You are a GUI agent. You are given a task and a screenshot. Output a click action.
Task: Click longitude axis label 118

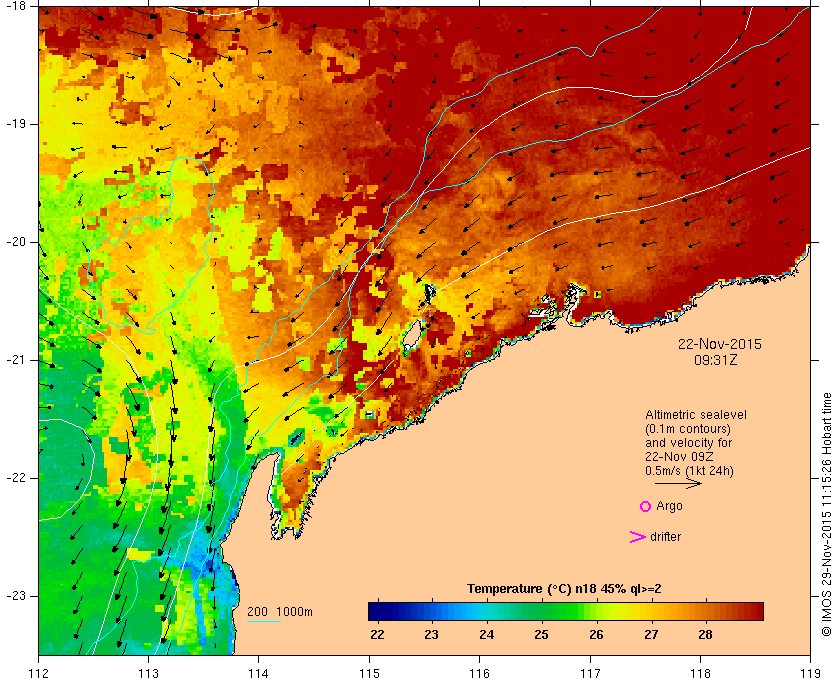[700, 673]
